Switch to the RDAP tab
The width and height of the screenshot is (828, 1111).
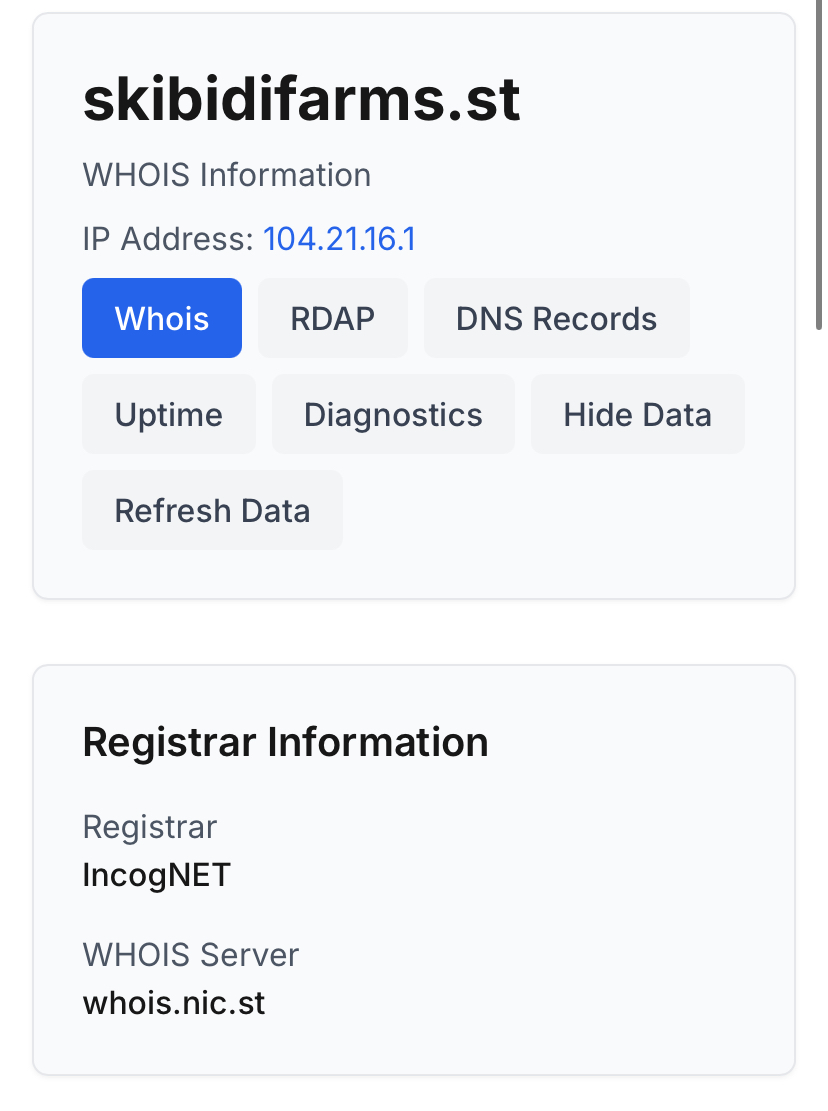pyautogui.click(x=332, y=318)
